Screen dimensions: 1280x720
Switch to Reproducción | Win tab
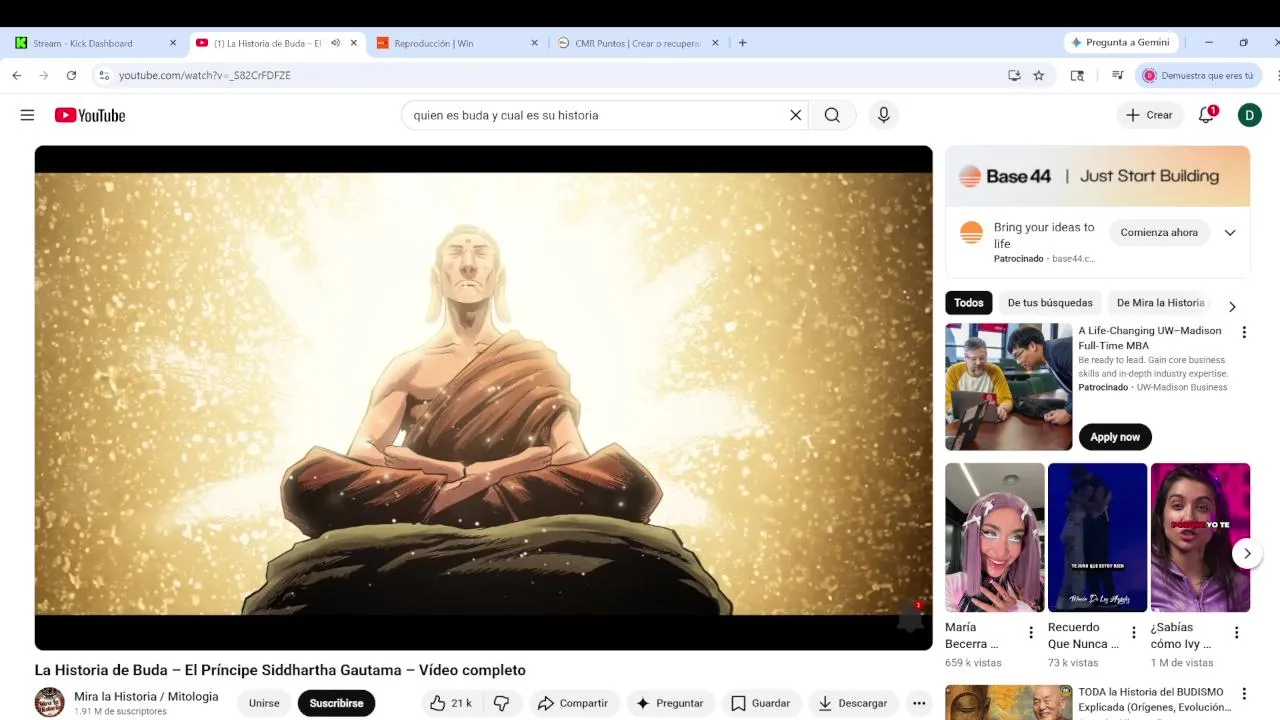457,43
